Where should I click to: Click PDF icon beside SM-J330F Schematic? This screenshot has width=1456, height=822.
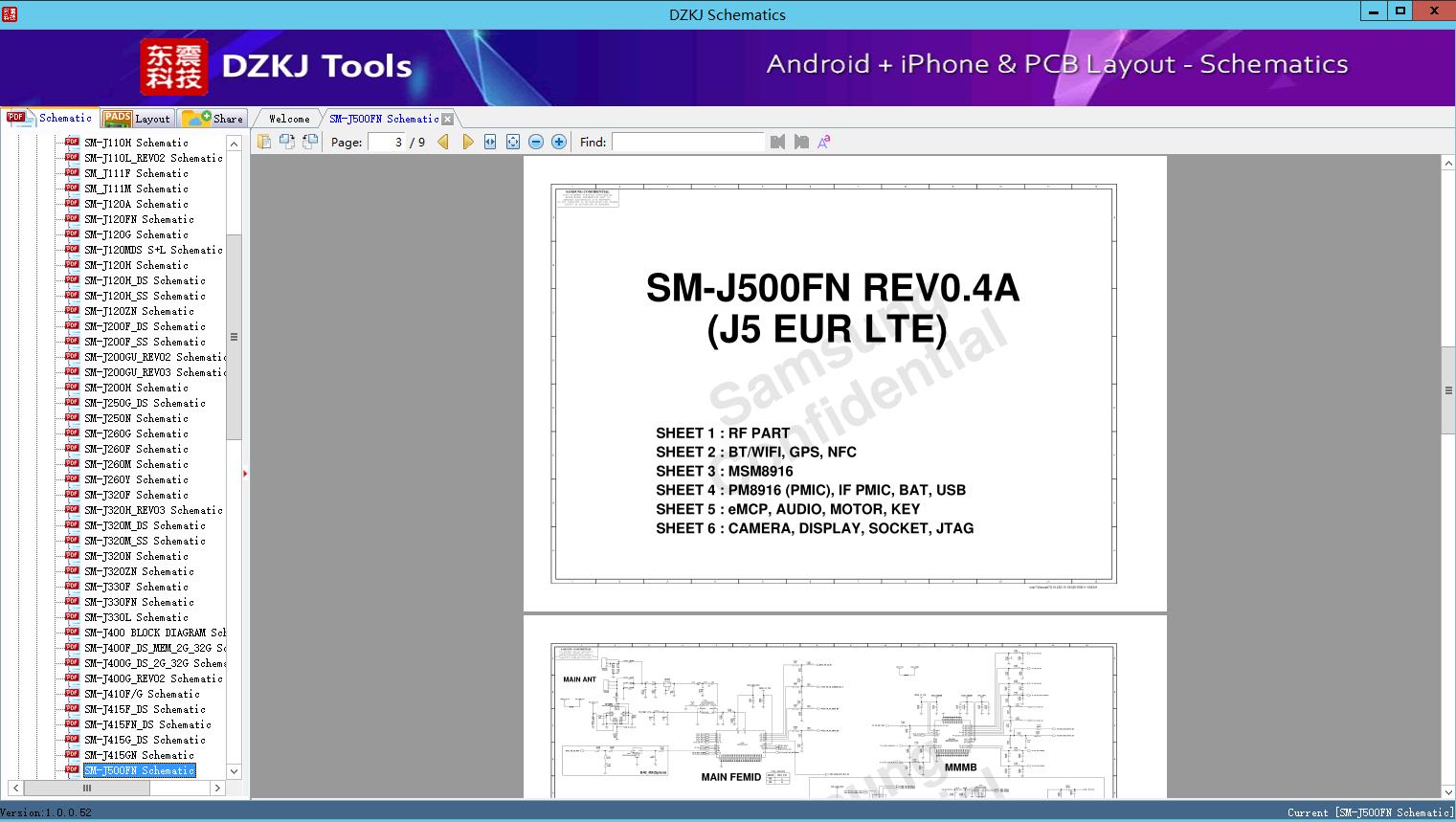pyautogui.click(x=72, y=586)
